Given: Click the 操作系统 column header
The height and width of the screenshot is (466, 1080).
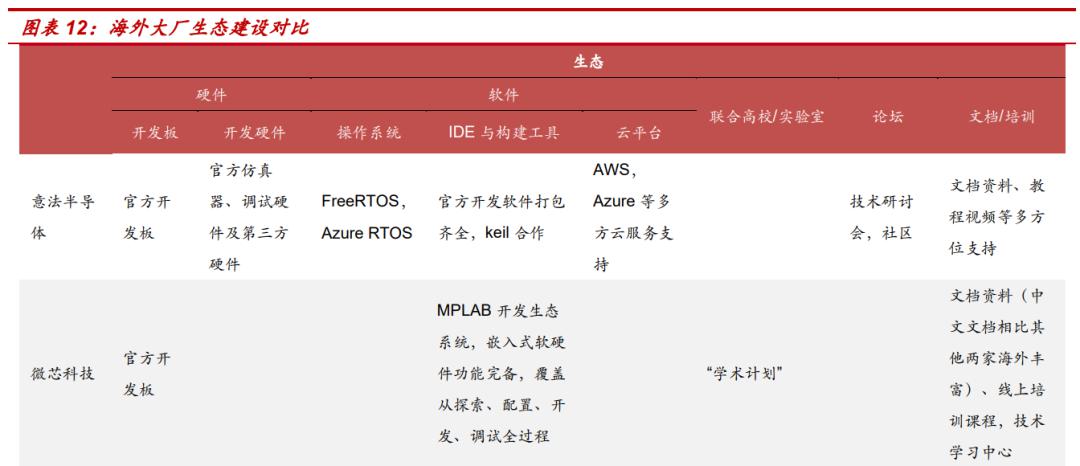Looking at the screenshot, I should point(368,133).
